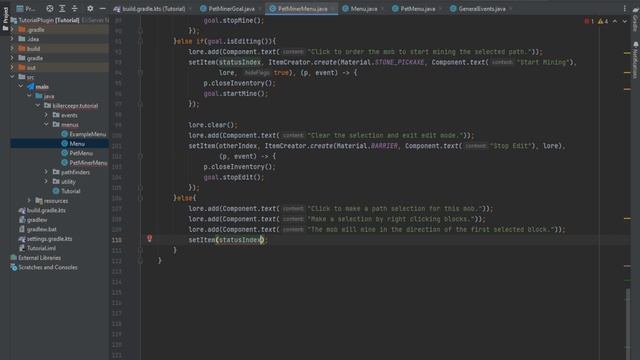The image size is (640, 360).
Task: Click the Expand All icon in Project toolbar
Action: click(x=62, y=9)
